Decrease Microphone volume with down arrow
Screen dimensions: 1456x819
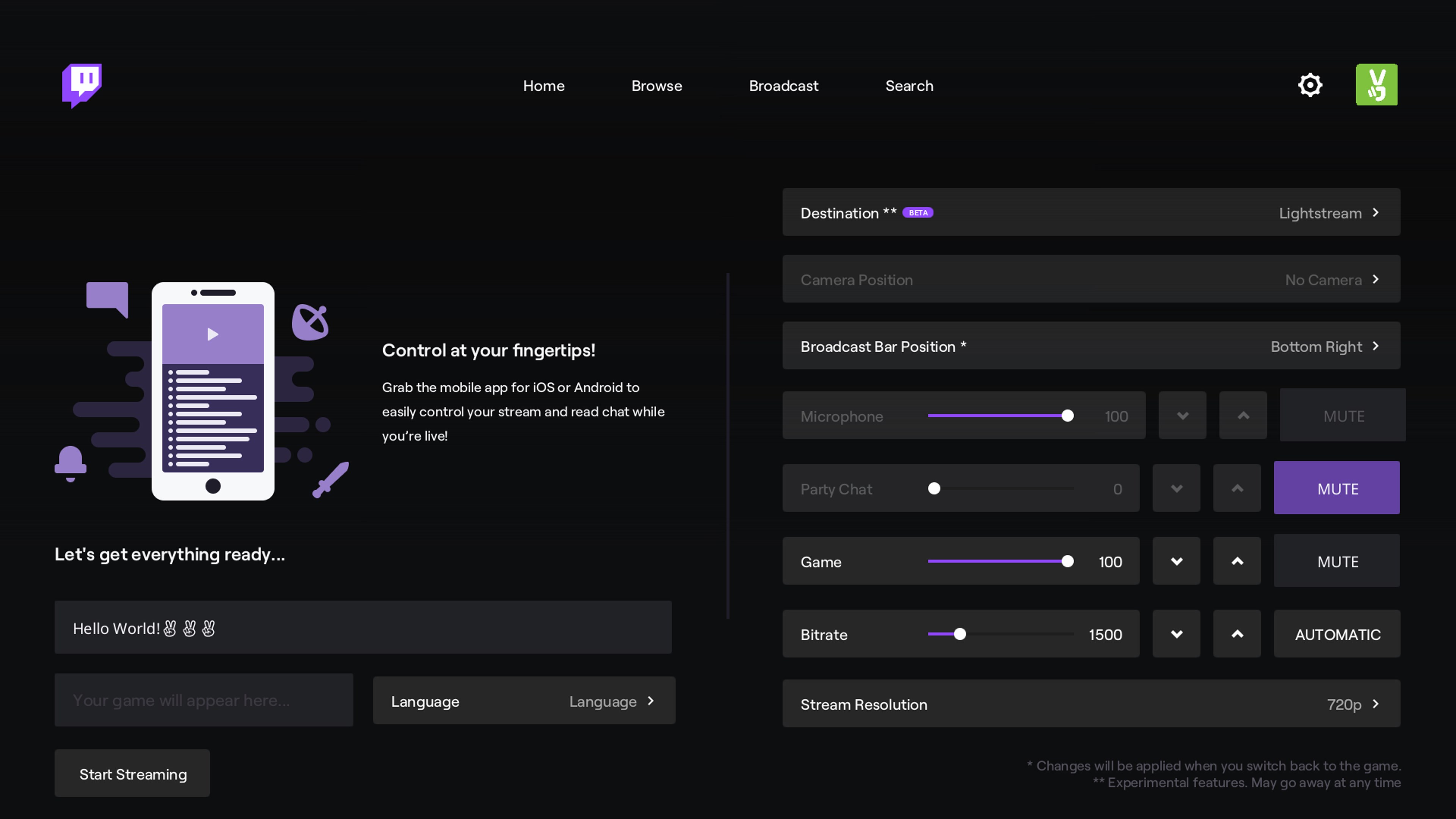[1183, 415]
